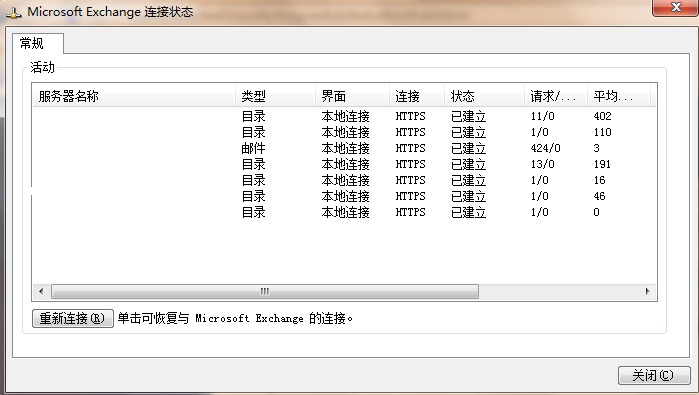Sort by the 请求/... column header
Screen dimensions: 699x395
(555, 96)
